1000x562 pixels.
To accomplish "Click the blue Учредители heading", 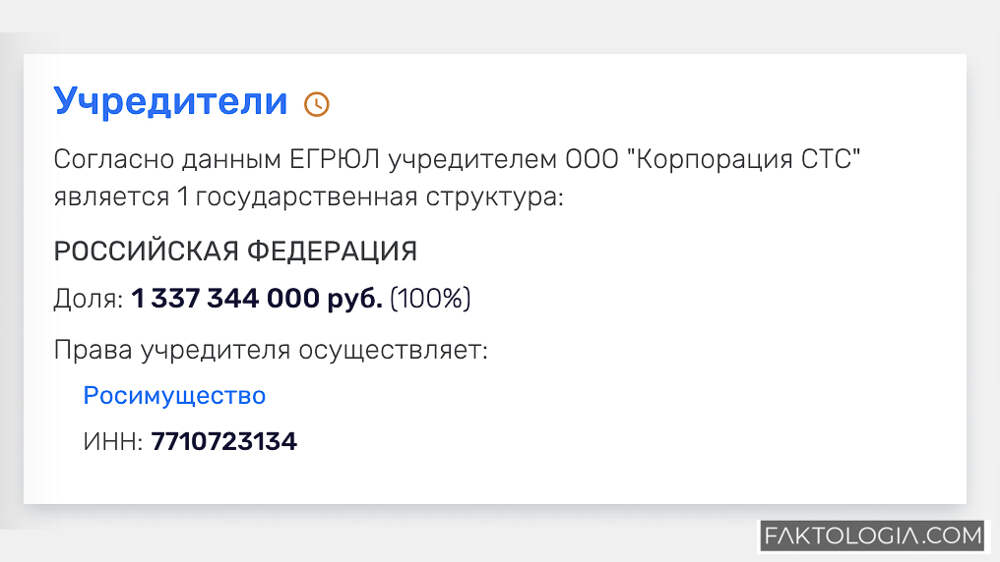I will pos(170,101).
